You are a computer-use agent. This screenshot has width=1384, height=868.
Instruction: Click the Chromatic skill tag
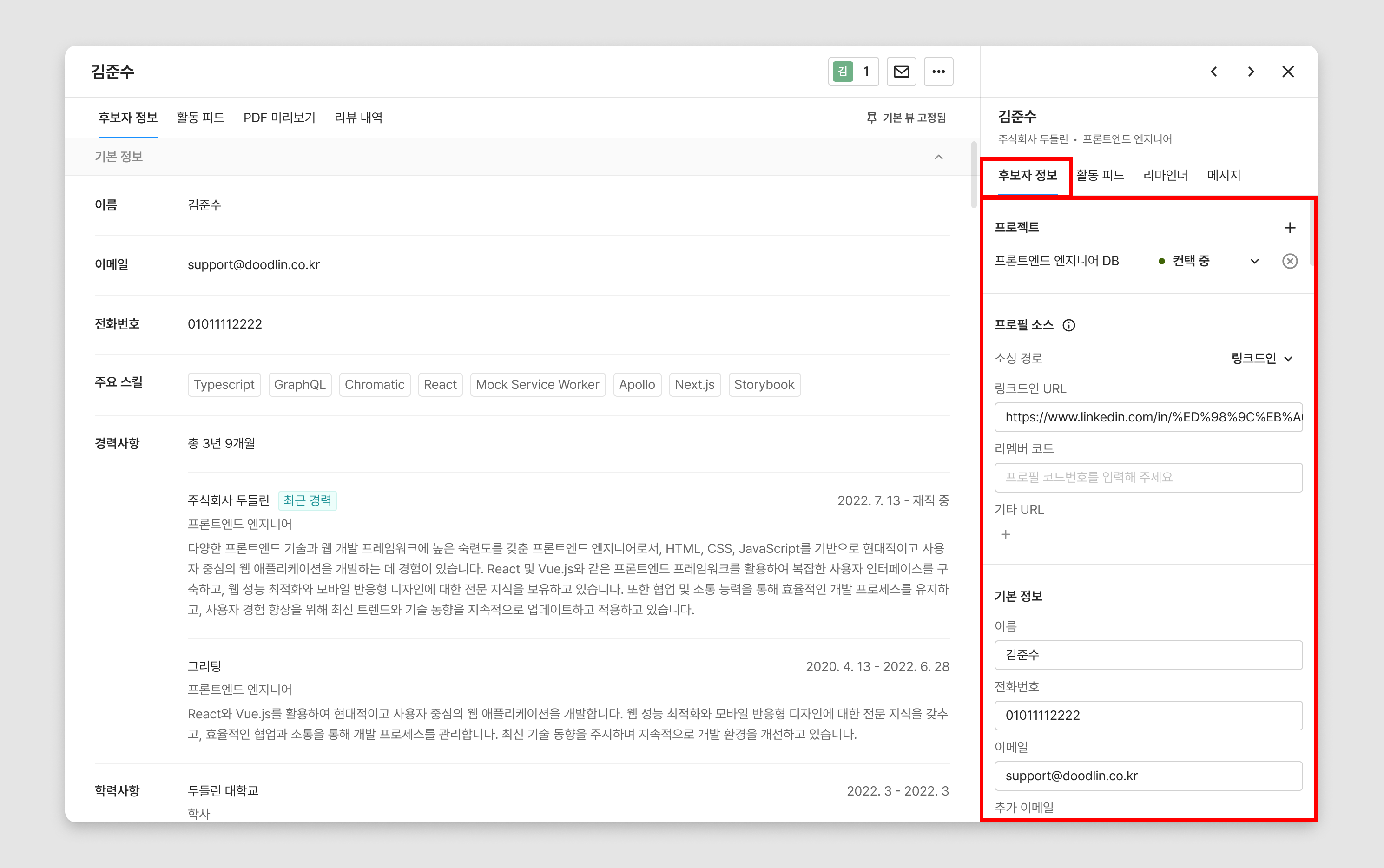[374, 385]
